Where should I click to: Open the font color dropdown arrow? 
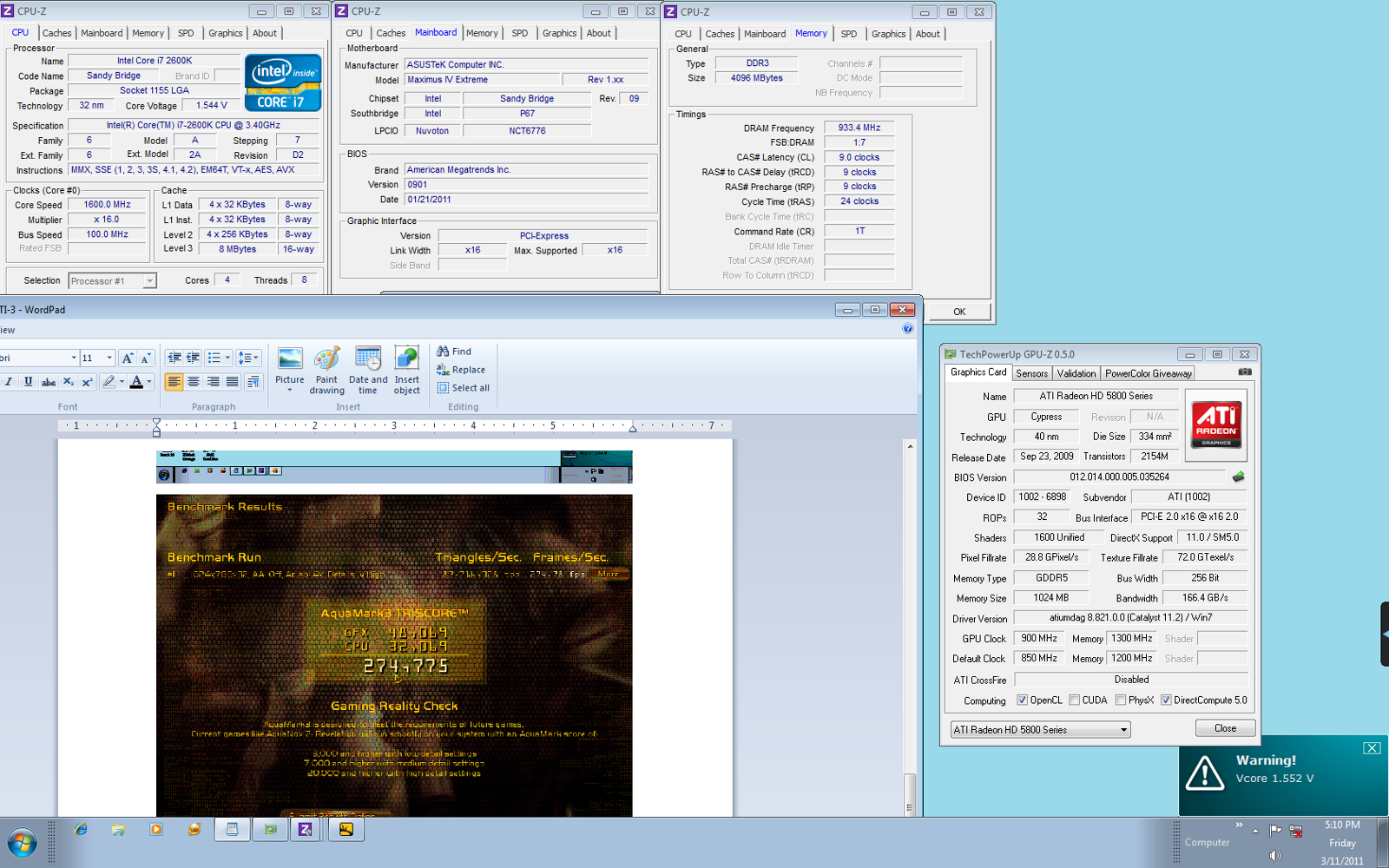point(149,382)
